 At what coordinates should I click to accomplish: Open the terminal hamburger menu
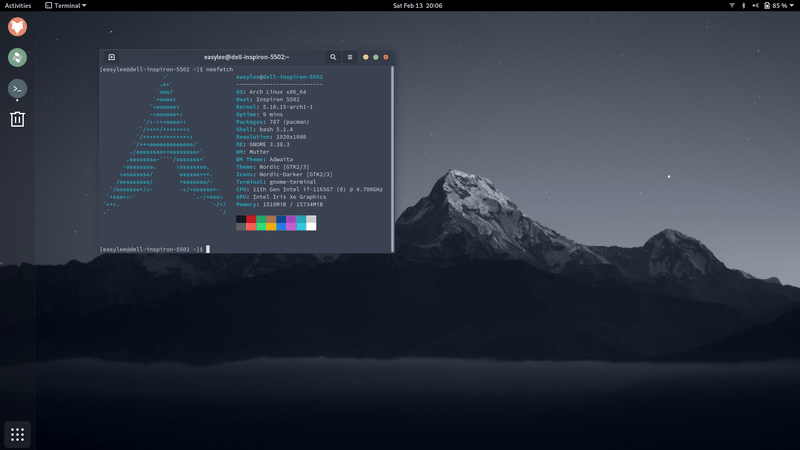pyautogui.click(x=350, y=57)
